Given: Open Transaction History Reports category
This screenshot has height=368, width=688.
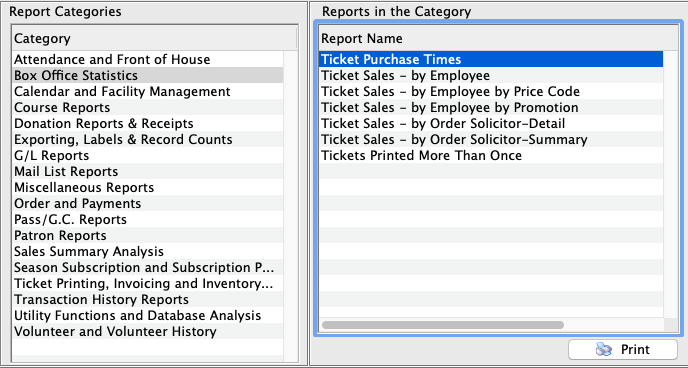Looking at the screenshot, I should 148,300.
